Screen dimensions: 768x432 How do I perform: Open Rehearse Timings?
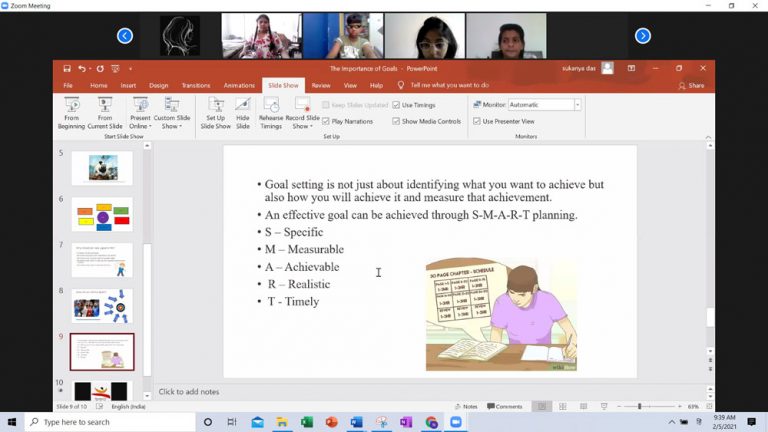[x=271, y=111]
